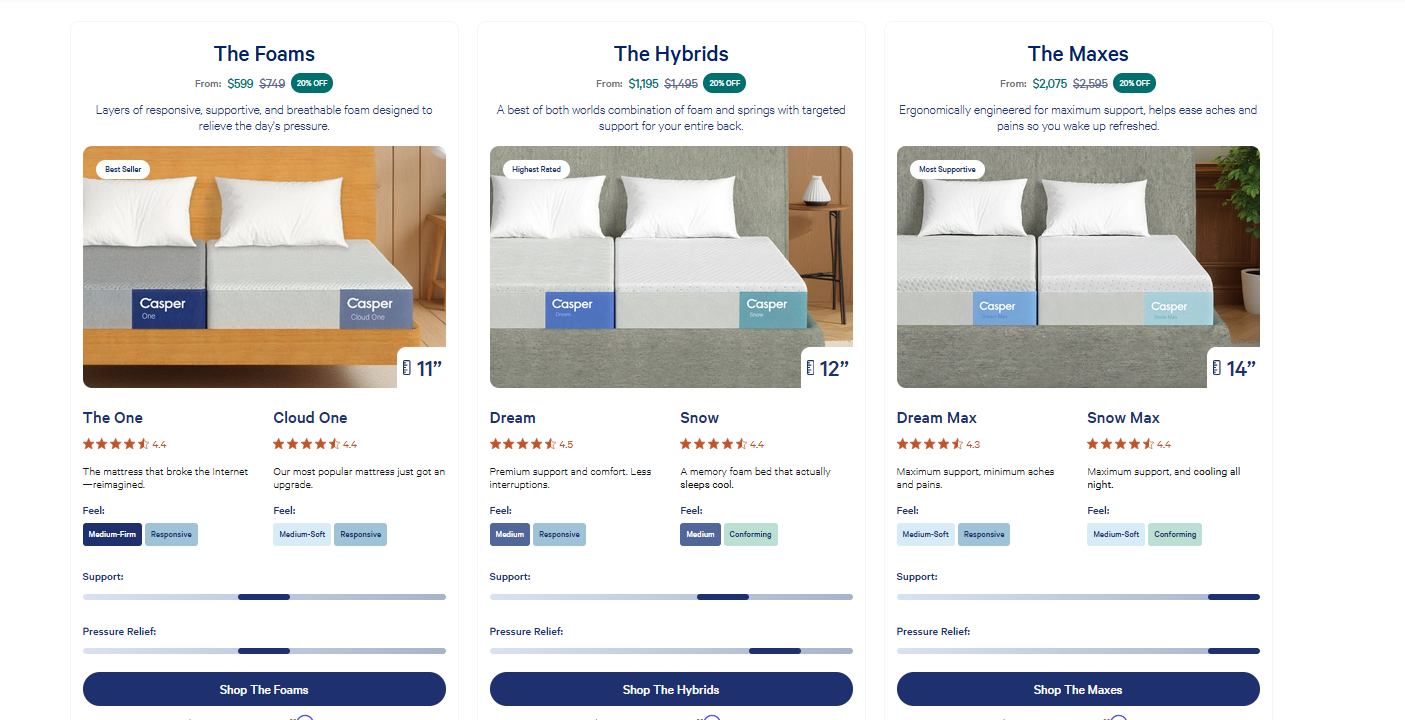Click the Hybrids Pressure Relief bar
The image size is (1405, 720).
click(x=671, y=651)
